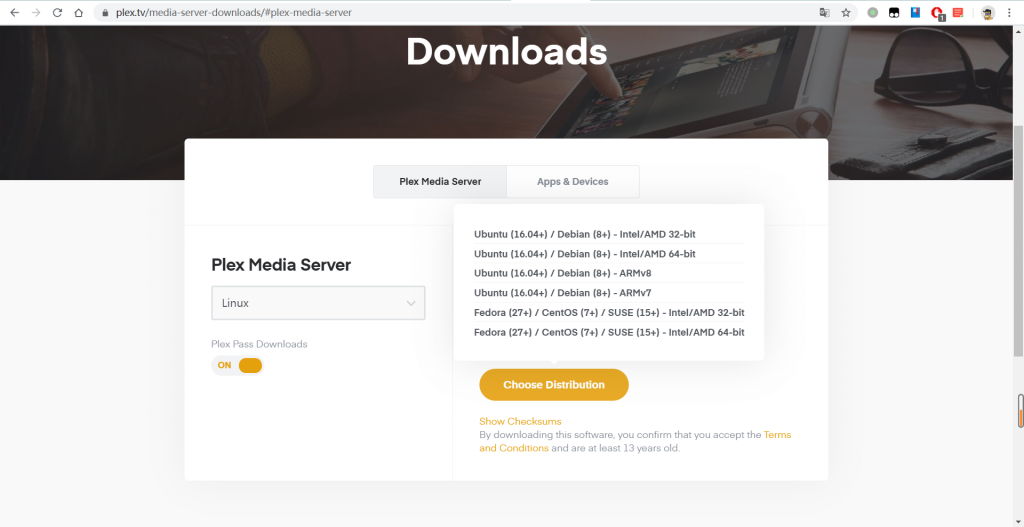1024x527 pixels.
Task: Select Fedora/CentOS/SUSE Intel/AMD 32-bit
Action: [x=609, y=312]
